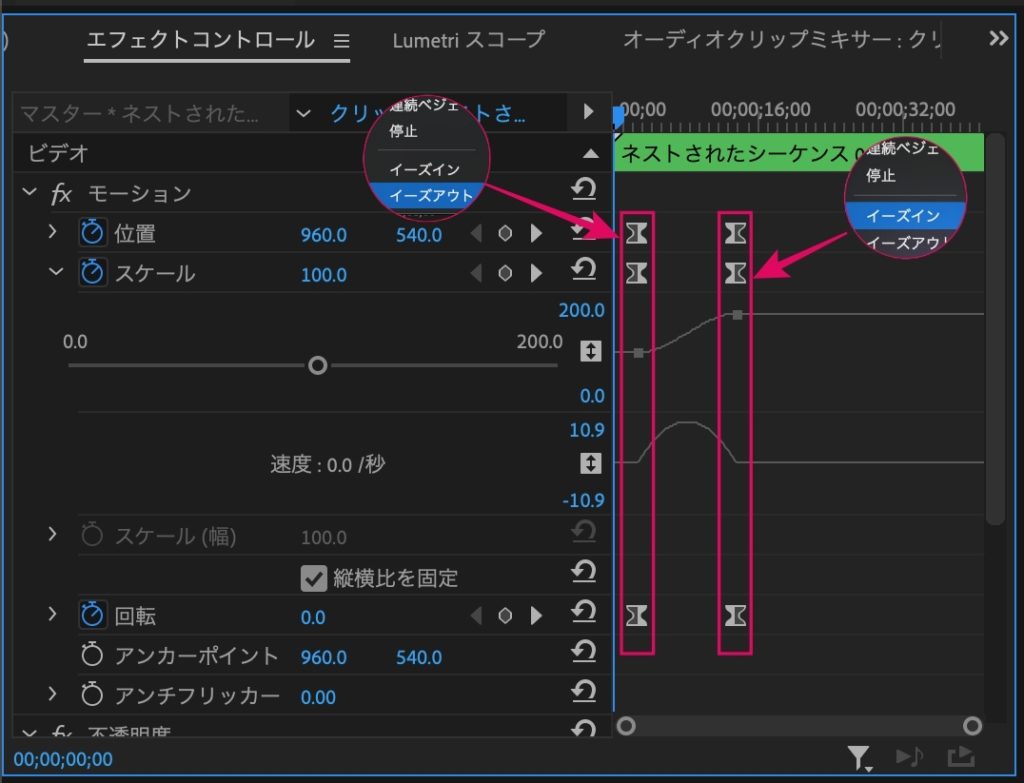Reset the スケール parameter value

pos(584,270)
